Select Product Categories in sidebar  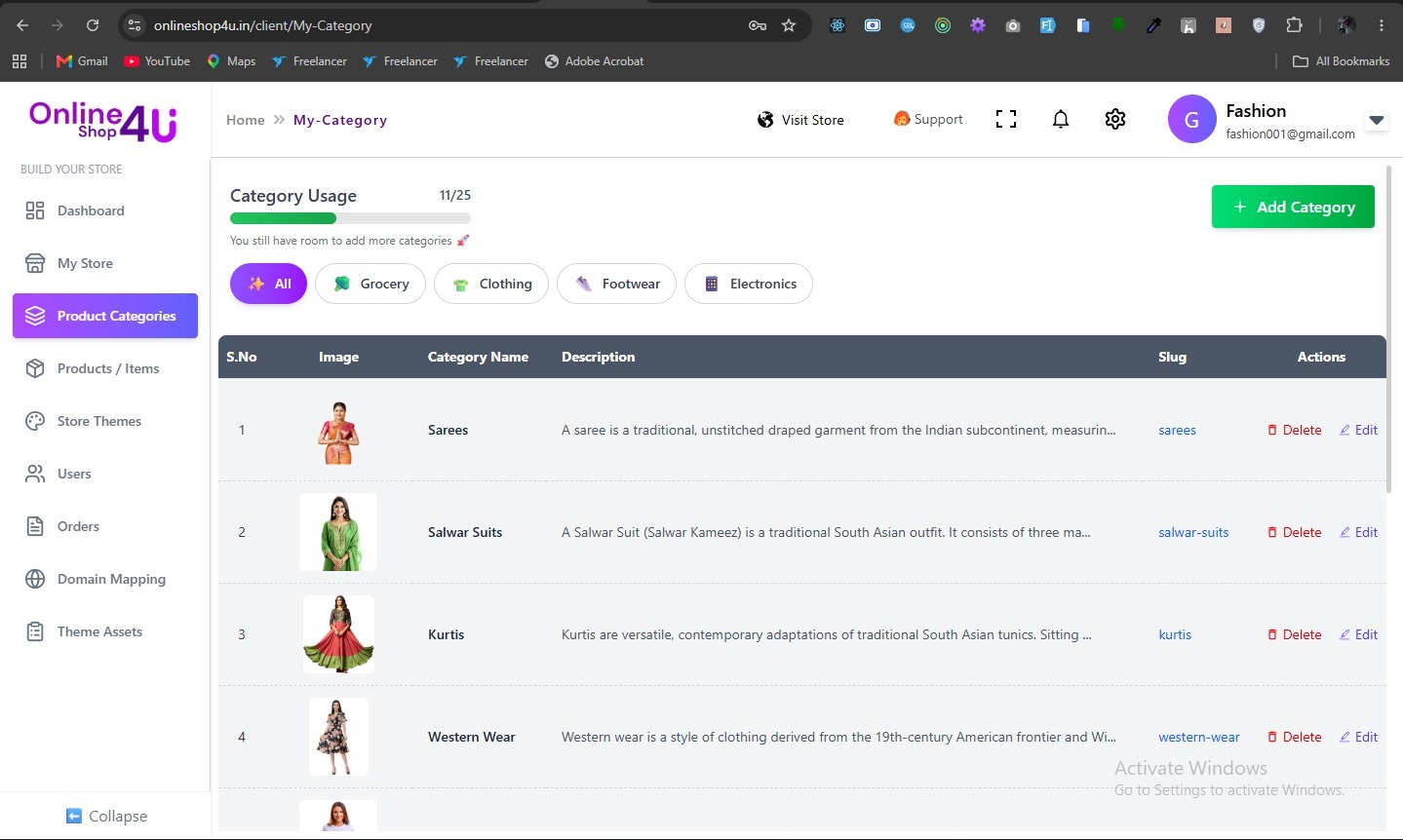click(105, 316)
